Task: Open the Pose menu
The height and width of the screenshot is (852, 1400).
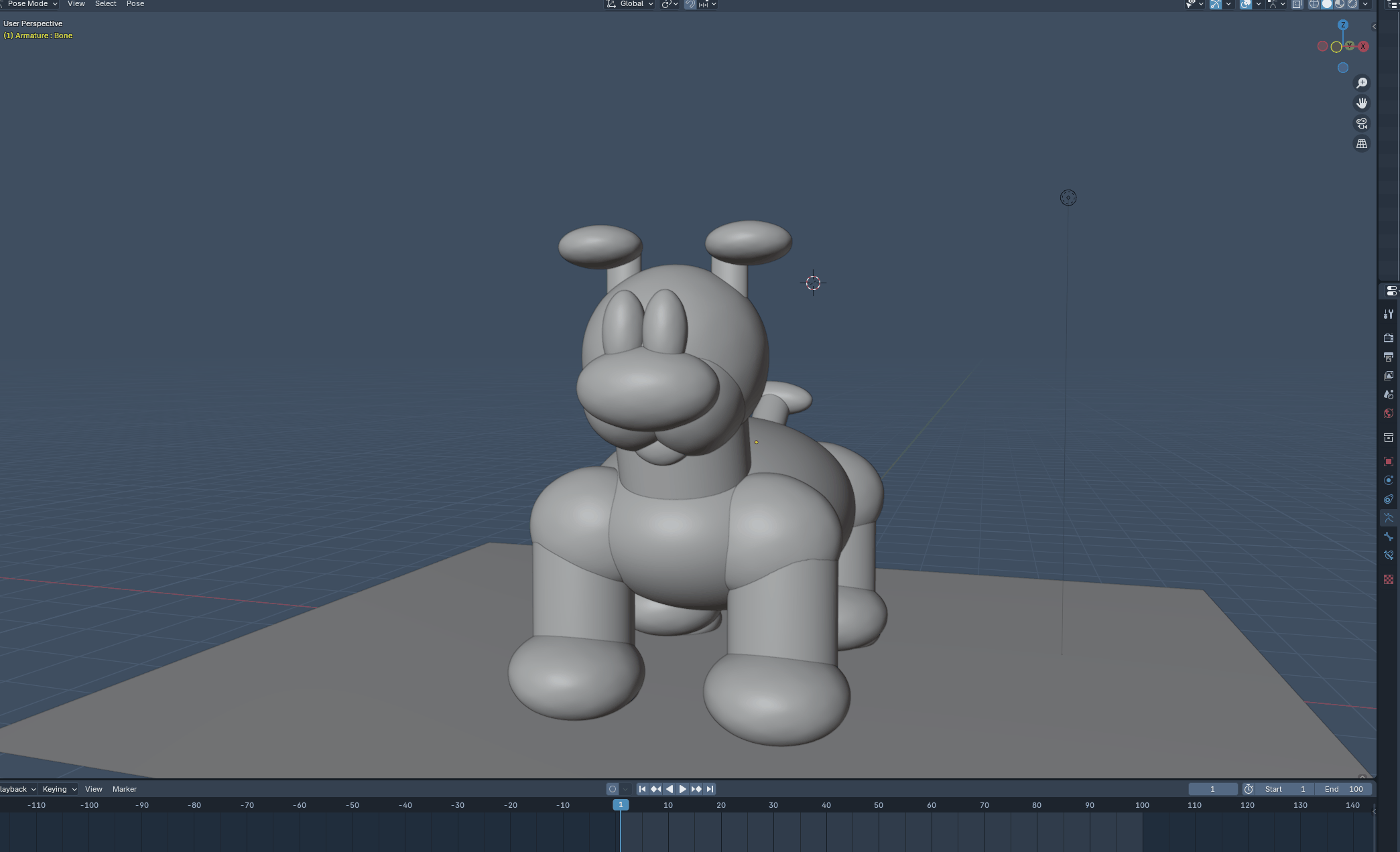Action: (135, 4)
